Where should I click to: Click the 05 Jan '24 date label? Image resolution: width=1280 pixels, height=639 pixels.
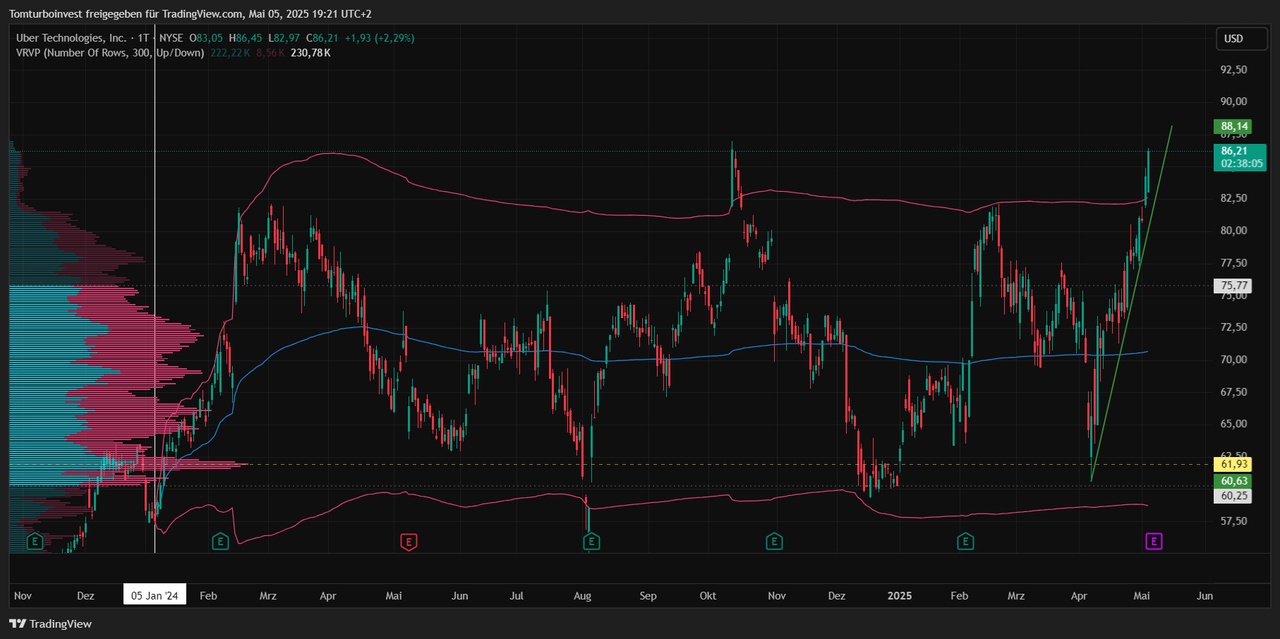click(155, 595)
